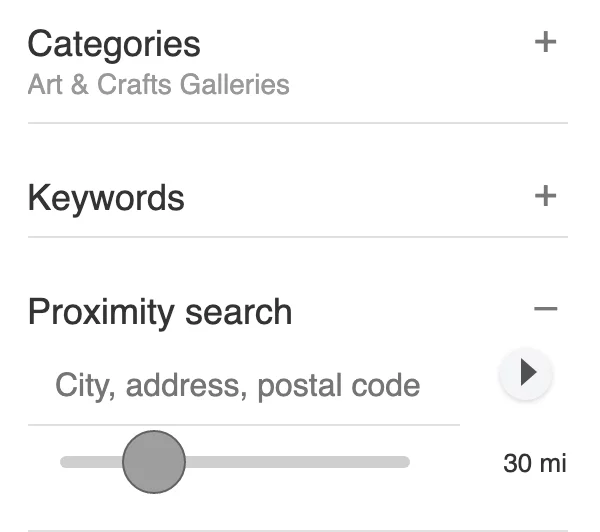The height and width of the screenshot is (532, 600).
Task: Focus the City, address, postal code field
Action: (x=240, y=386)
